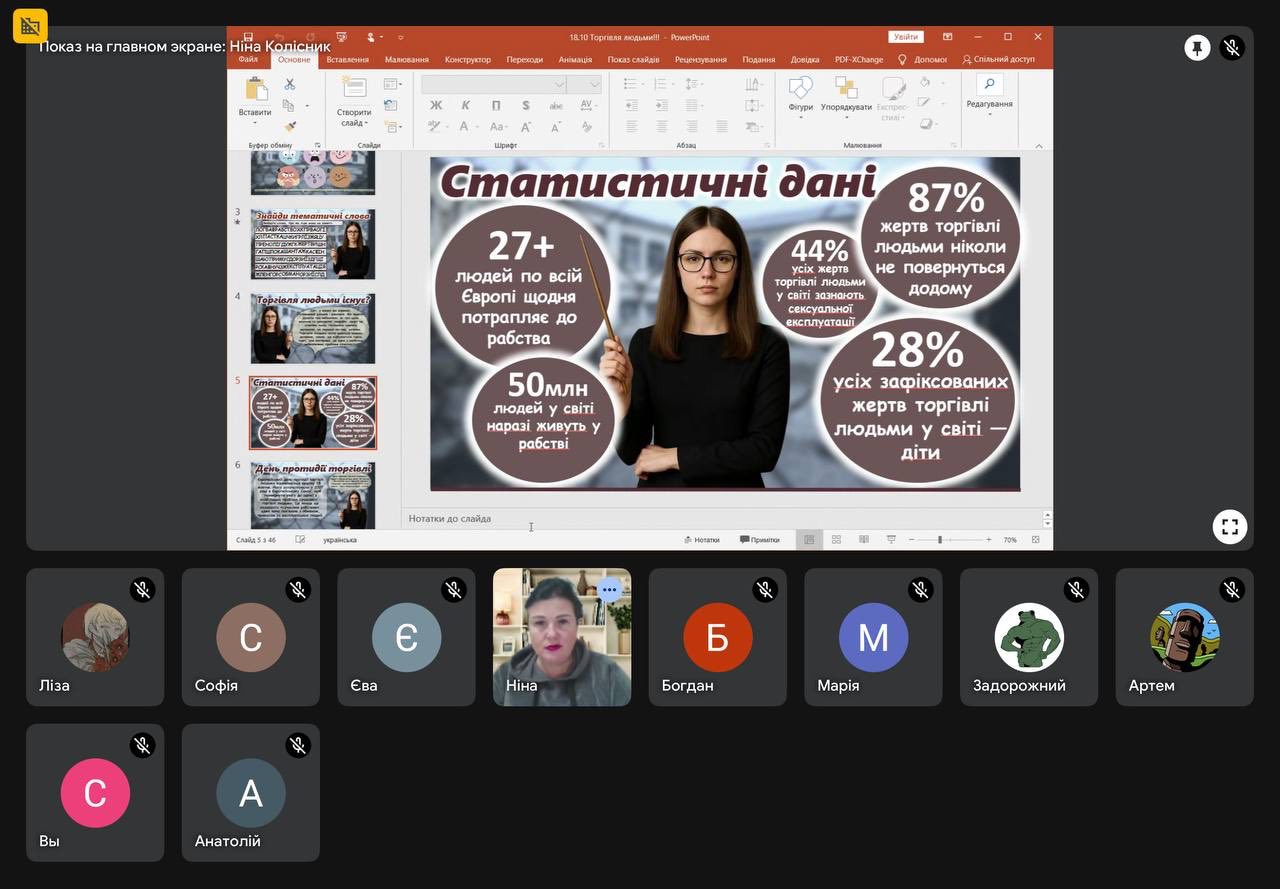
Task: Click the Примітки comments button
Action: pyautogui.click(x=760, y=540)
